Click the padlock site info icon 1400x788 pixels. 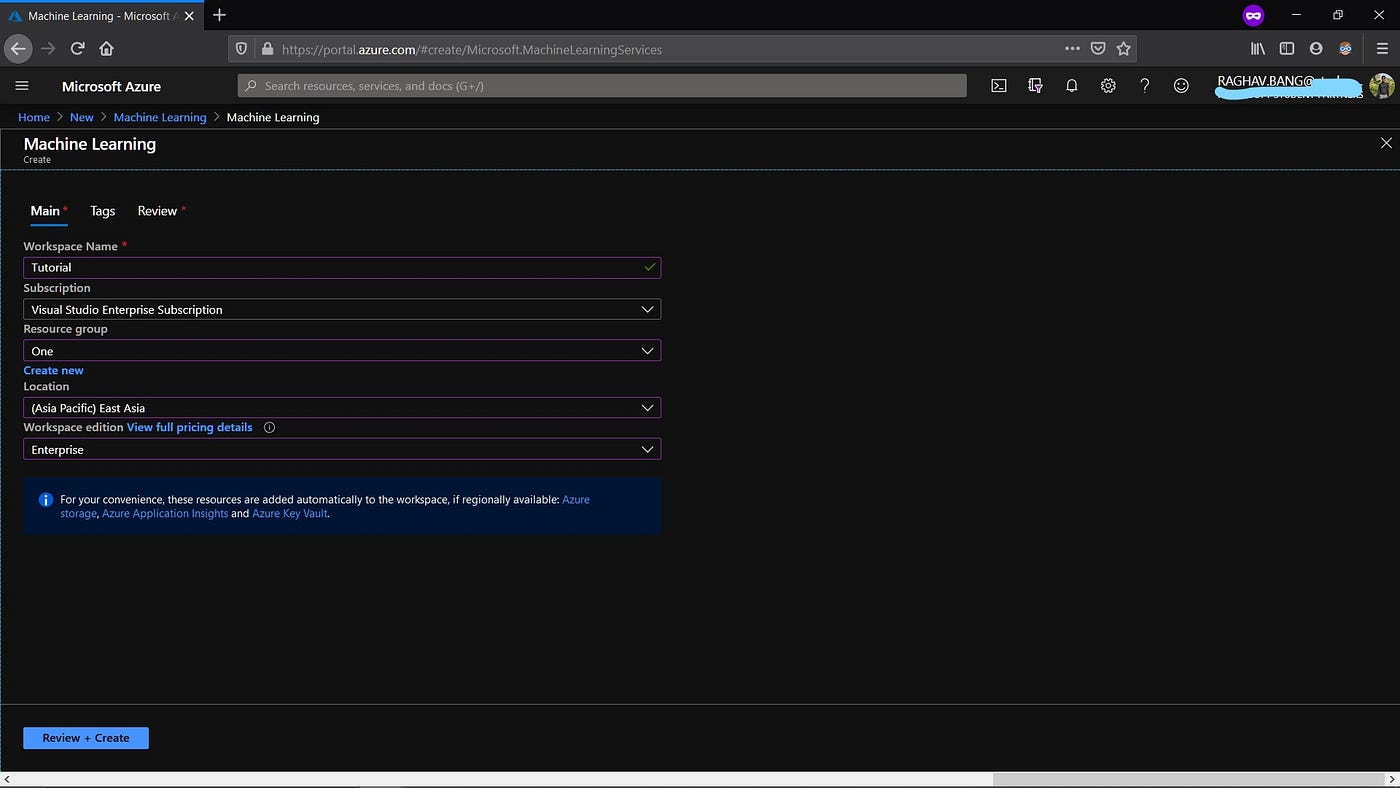click(266, 48)
